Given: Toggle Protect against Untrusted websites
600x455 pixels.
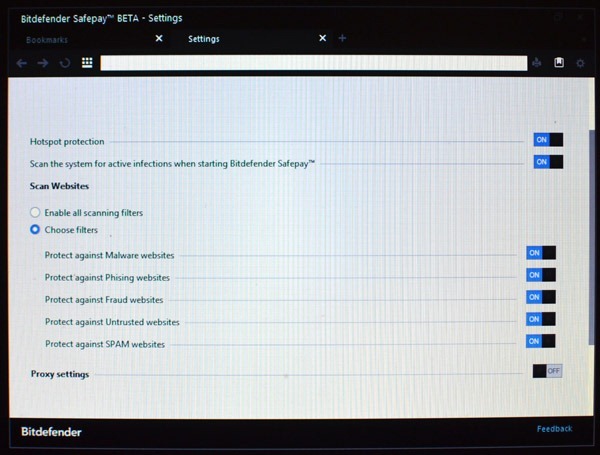Looking at the screenshot, I should click(x=541, y=319).
